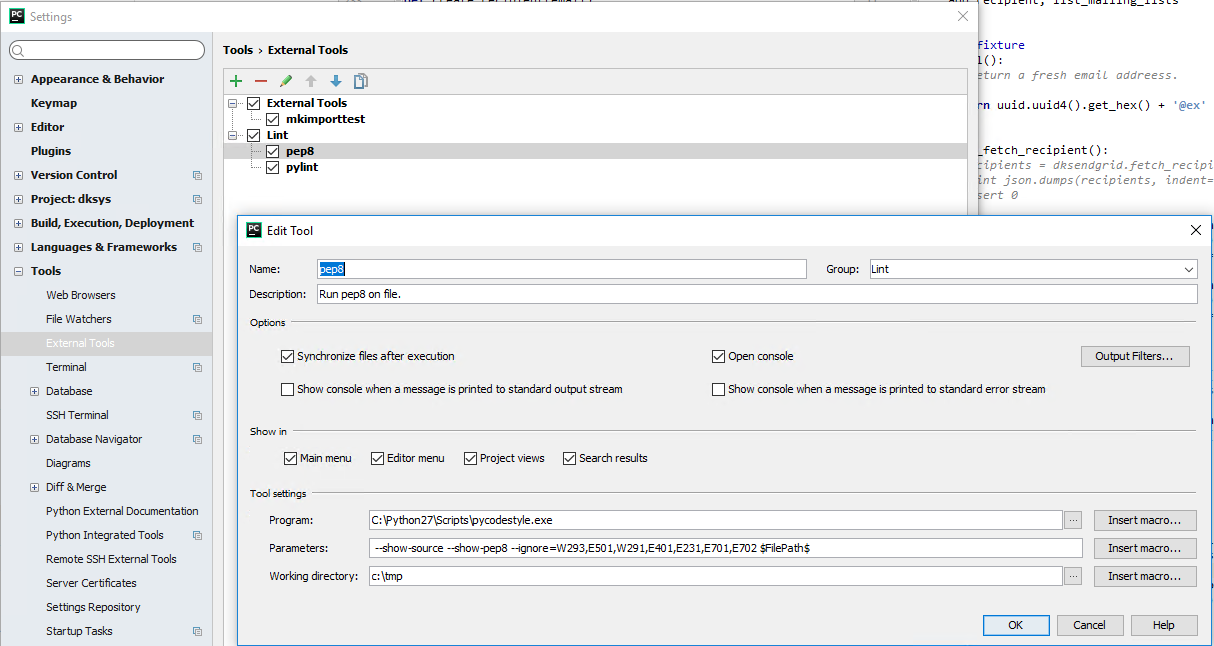Move selected tool down with blue arrow
Viewport: 1214px width, 646px height.
click(x=336, y=81)
